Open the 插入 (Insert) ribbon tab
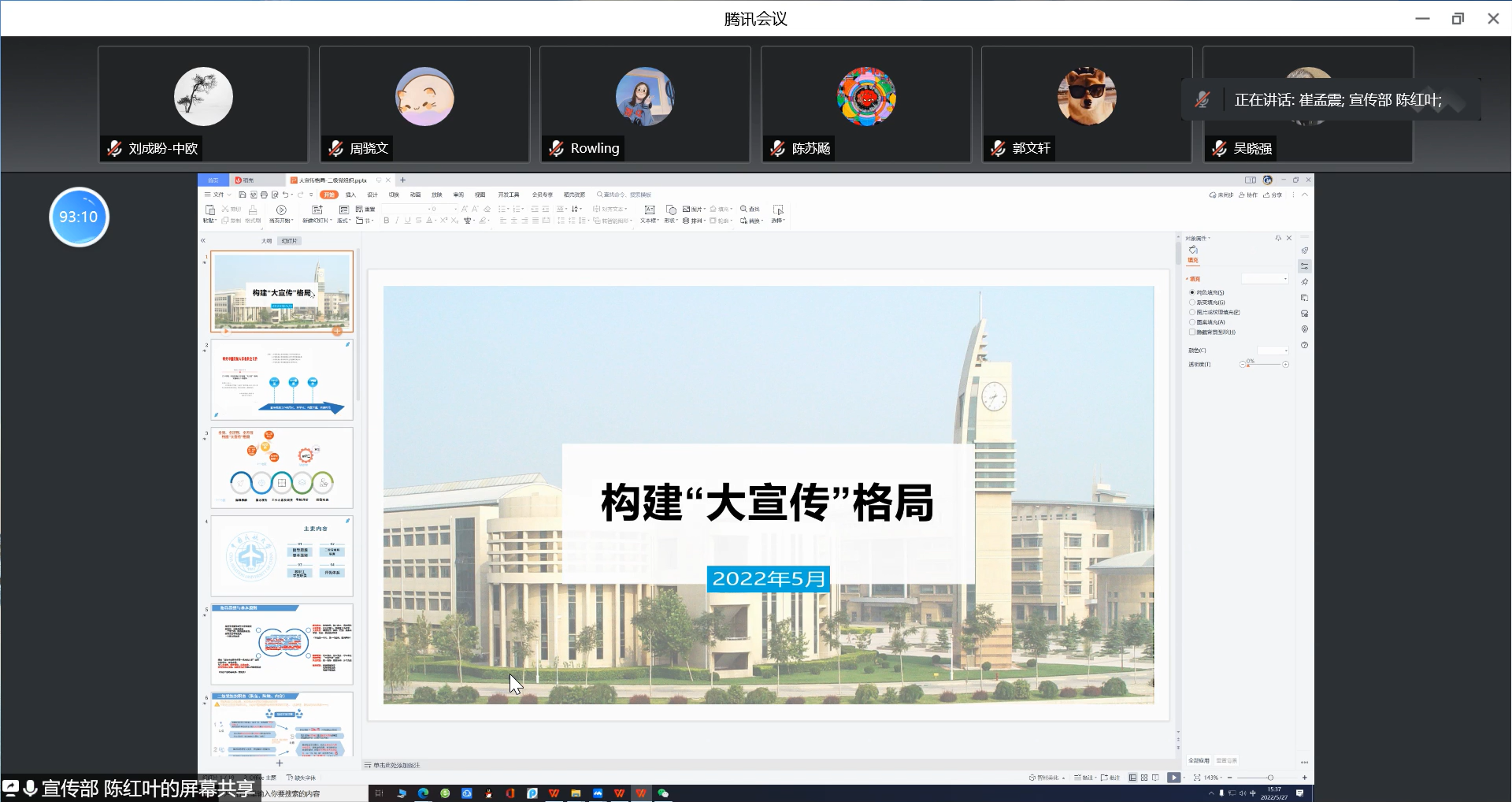Viewport: 1512px width, 802px height. [350, 195]
